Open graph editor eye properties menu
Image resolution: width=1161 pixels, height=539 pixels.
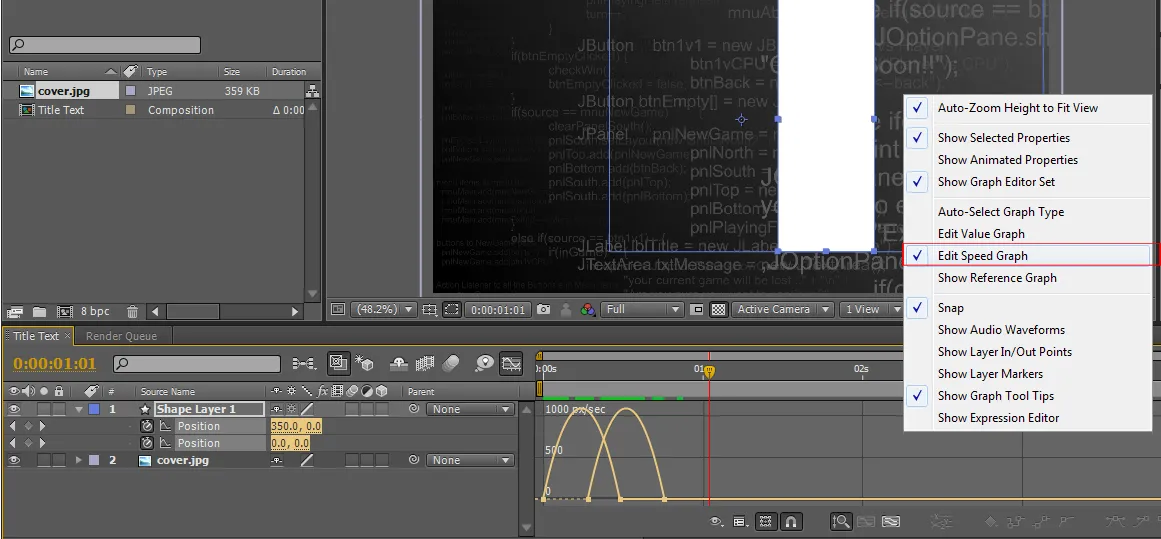pyautogui.click(x=716, y=522)
